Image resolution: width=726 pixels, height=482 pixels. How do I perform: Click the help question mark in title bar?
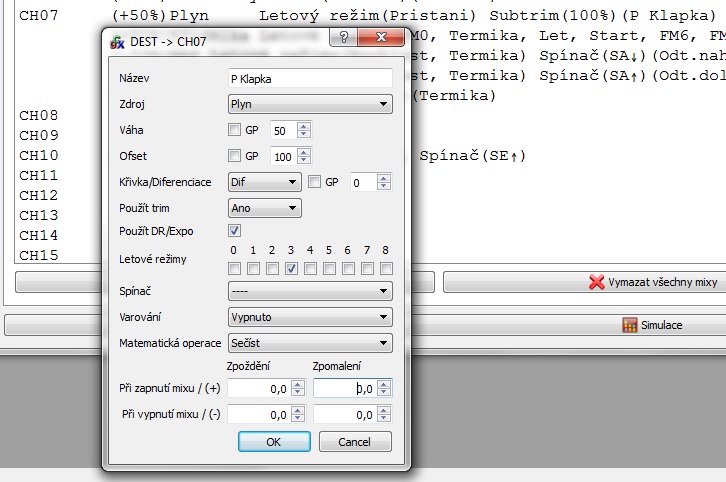pyautogui.click(x=344, y=39)
